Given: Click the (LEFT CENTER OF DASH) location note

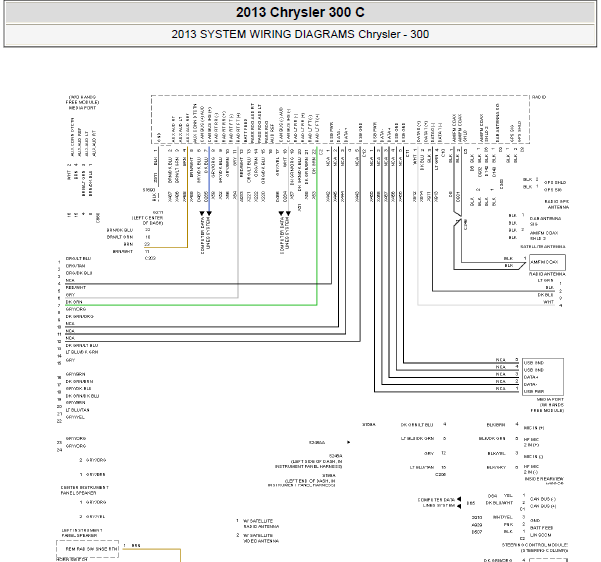Looking at the screenshot, I should [148, 220].
